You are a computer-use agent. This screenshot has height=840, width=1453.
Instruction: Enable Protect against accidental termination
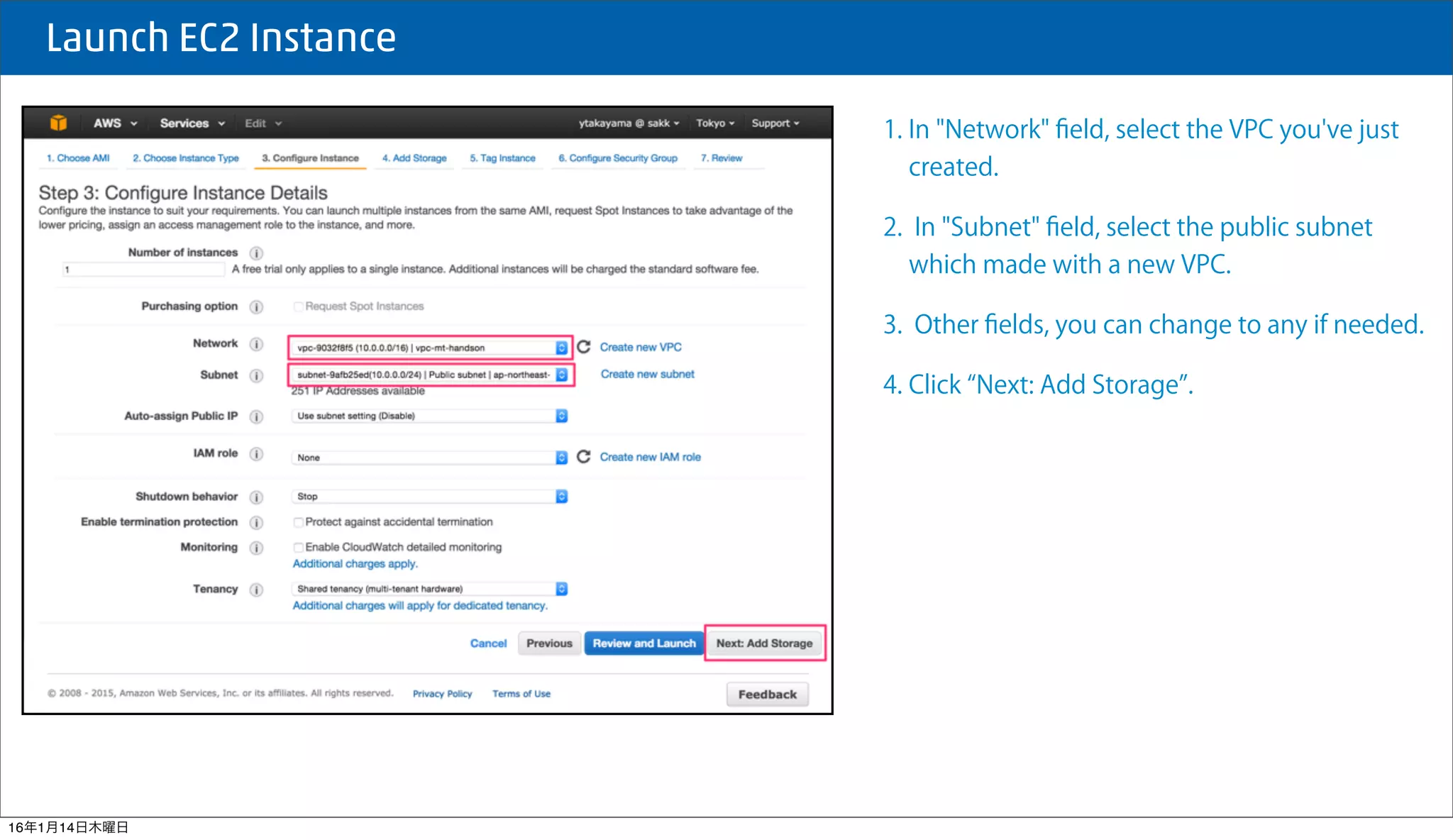(x=299, y=522)
